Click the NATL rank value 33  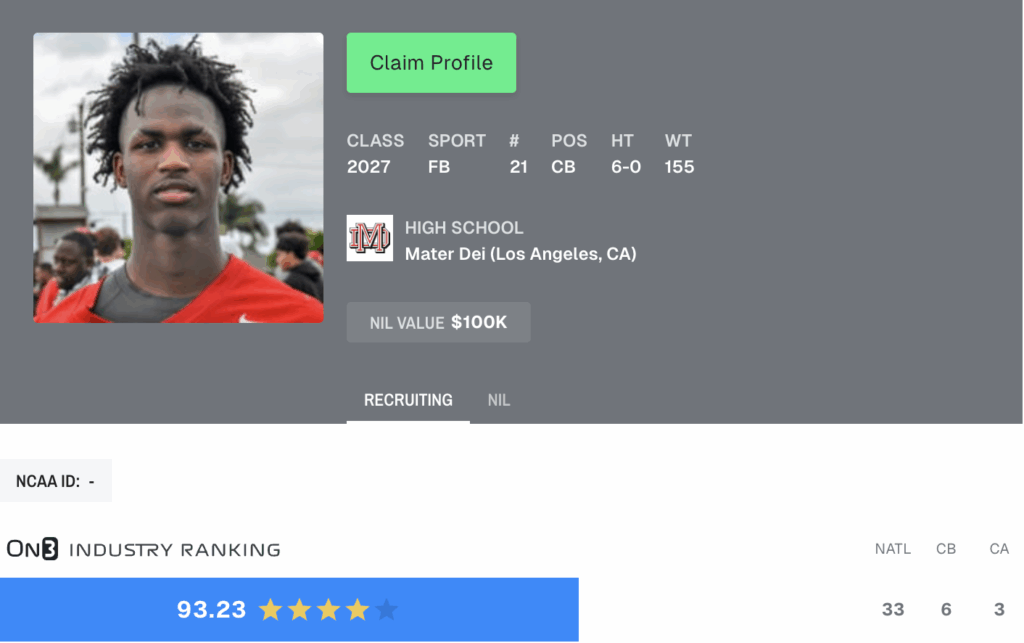pos(893,610)
